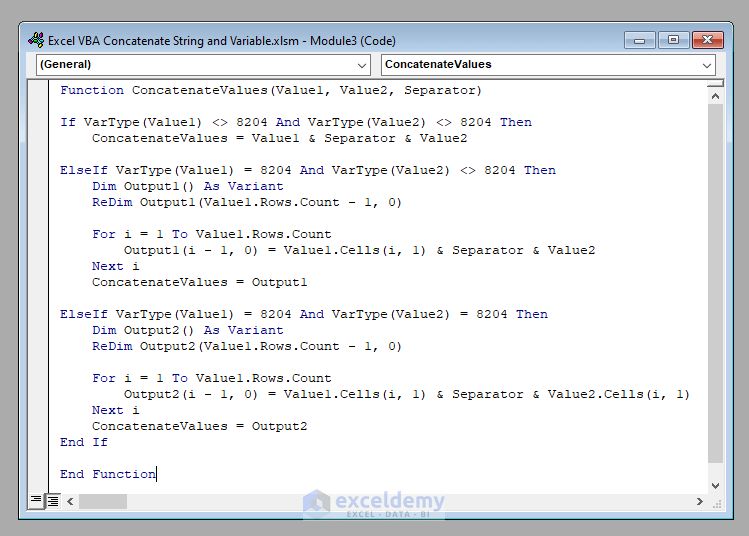Maximize the Module3 code window

tap(673, 40)
